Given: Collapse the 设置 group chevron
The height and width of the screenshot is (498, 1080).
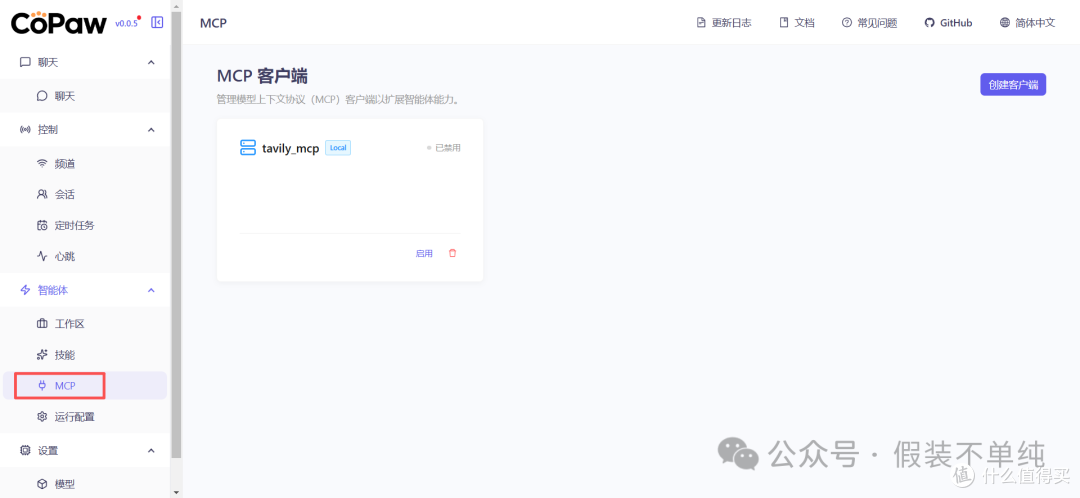Looking at the screenshot, I should pyautogui.click(x=152, y=450).
